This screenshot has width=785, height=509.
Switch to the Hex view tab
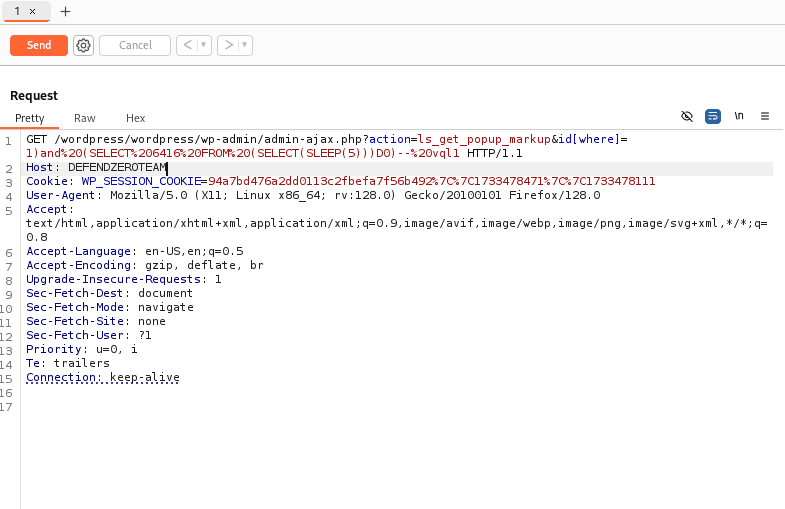coord(136,118)
